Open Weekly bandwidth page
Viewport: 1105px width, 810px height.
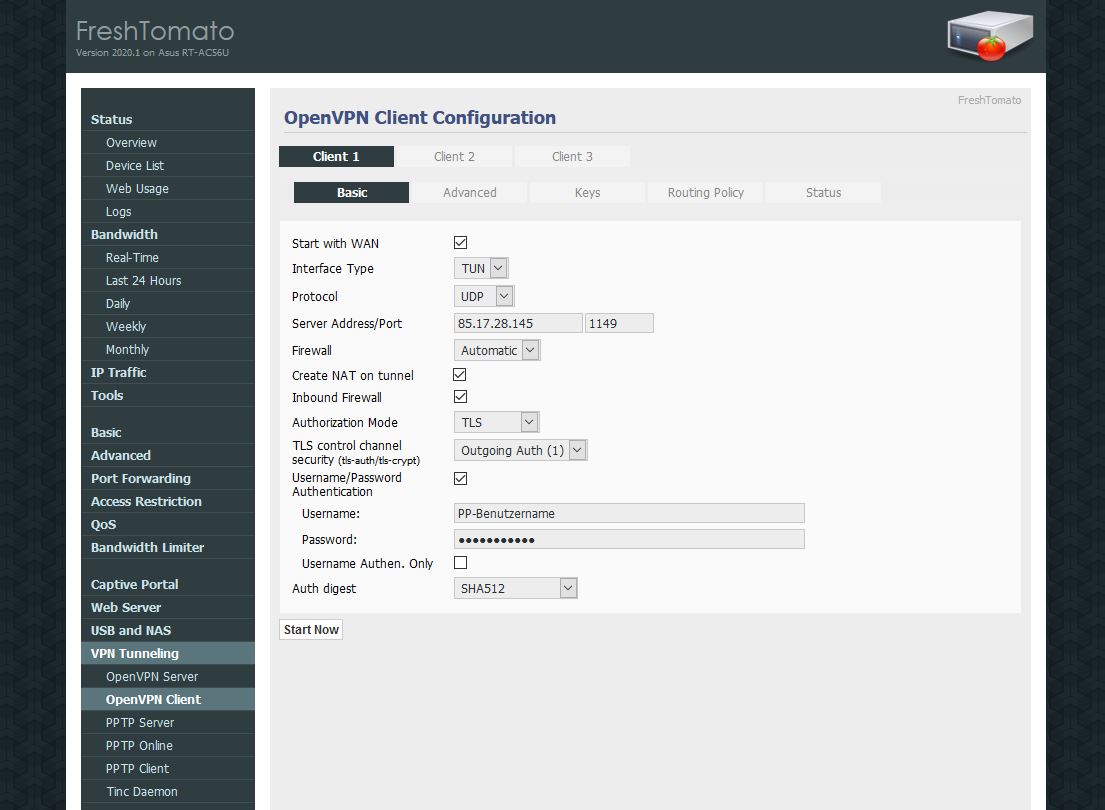point(168,326)
